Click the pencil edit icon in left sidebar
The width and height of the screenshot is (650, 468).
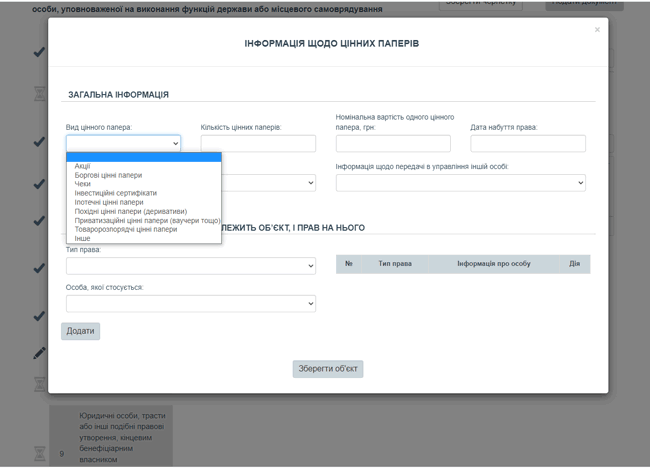39,352
